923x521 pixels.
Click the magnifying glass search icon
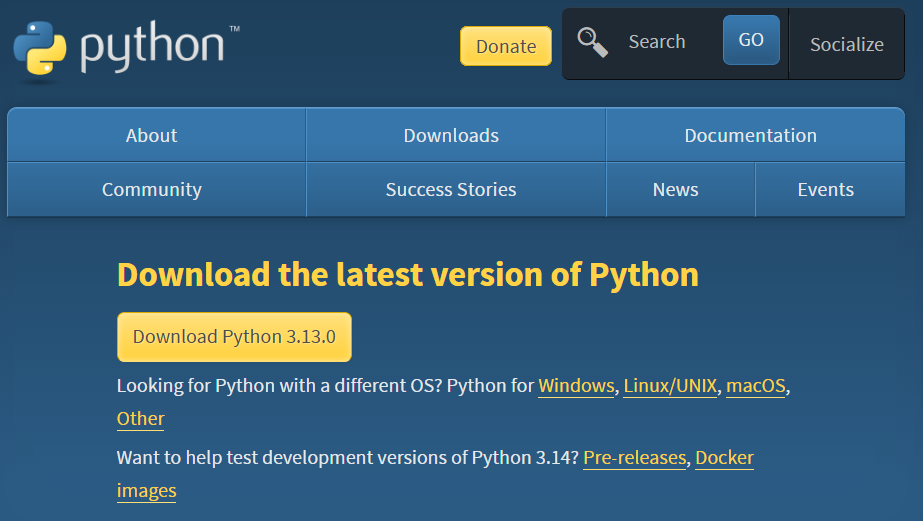click(593, 42)
